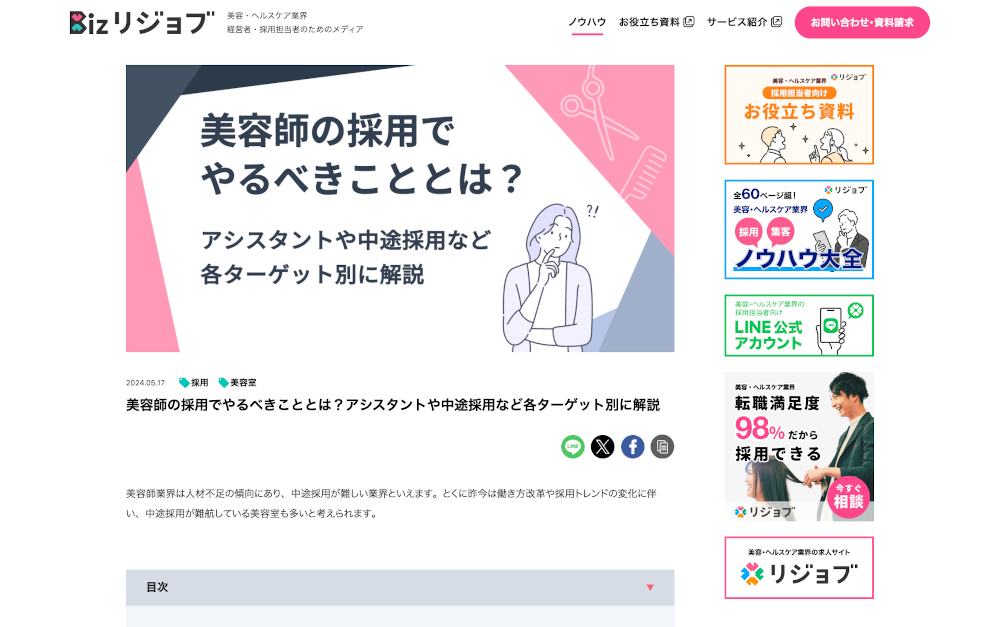This screenshot has height=627, width=1000.
Task: Share article on Facebook icon
Action: click(633, 446)
